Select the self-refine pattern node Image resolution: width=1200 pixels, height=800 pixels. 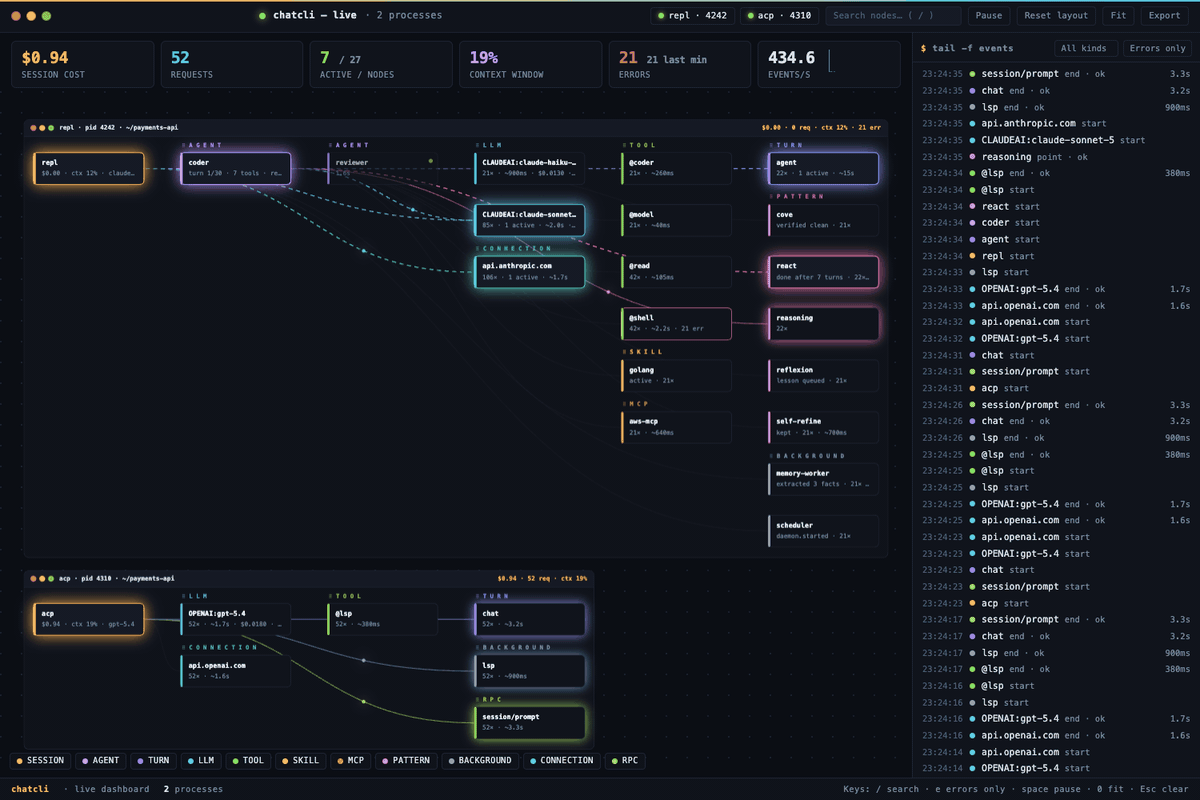click(823, 427)
